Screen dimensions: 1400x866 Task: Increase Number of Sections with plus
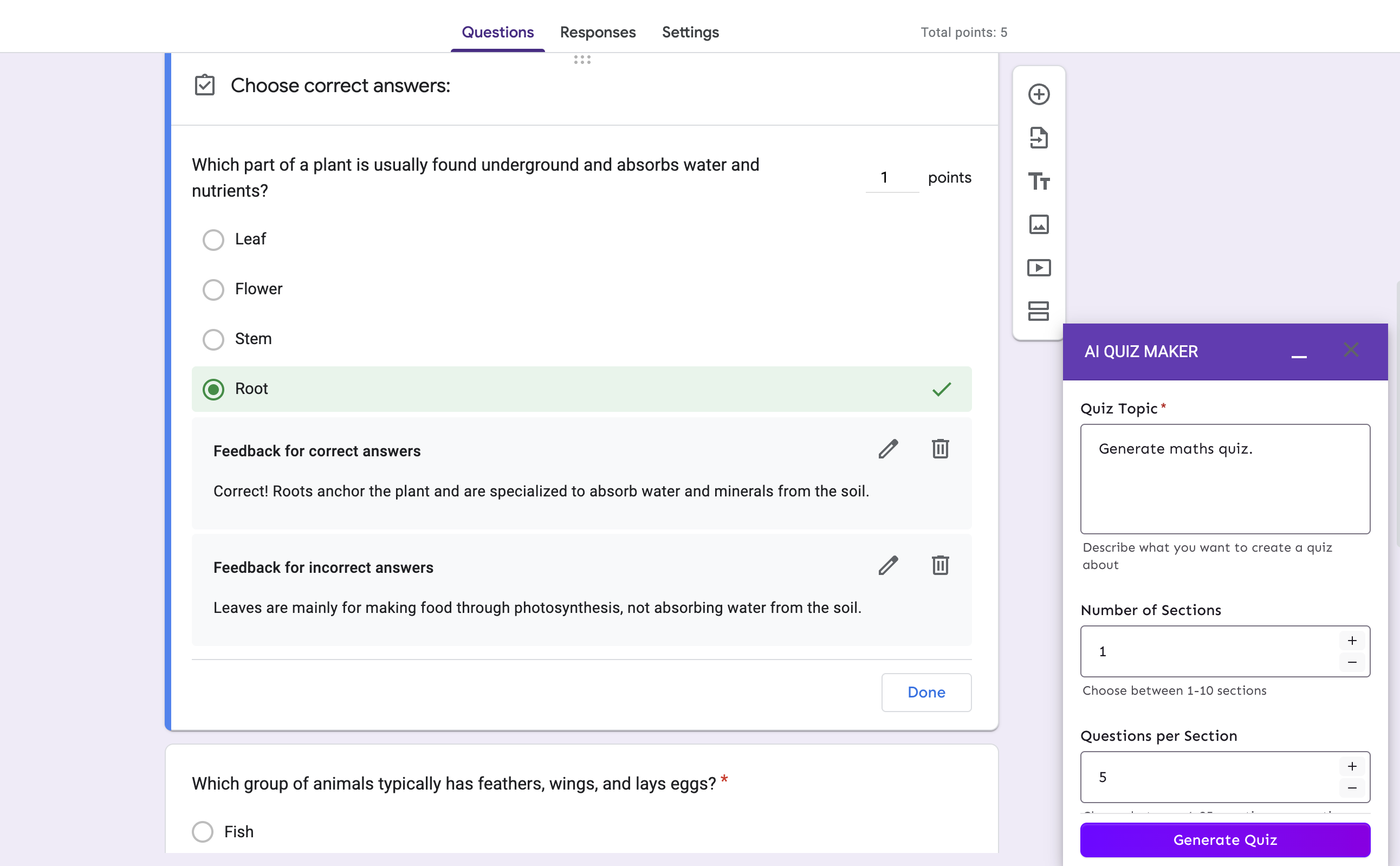(x=1352, y=641)
